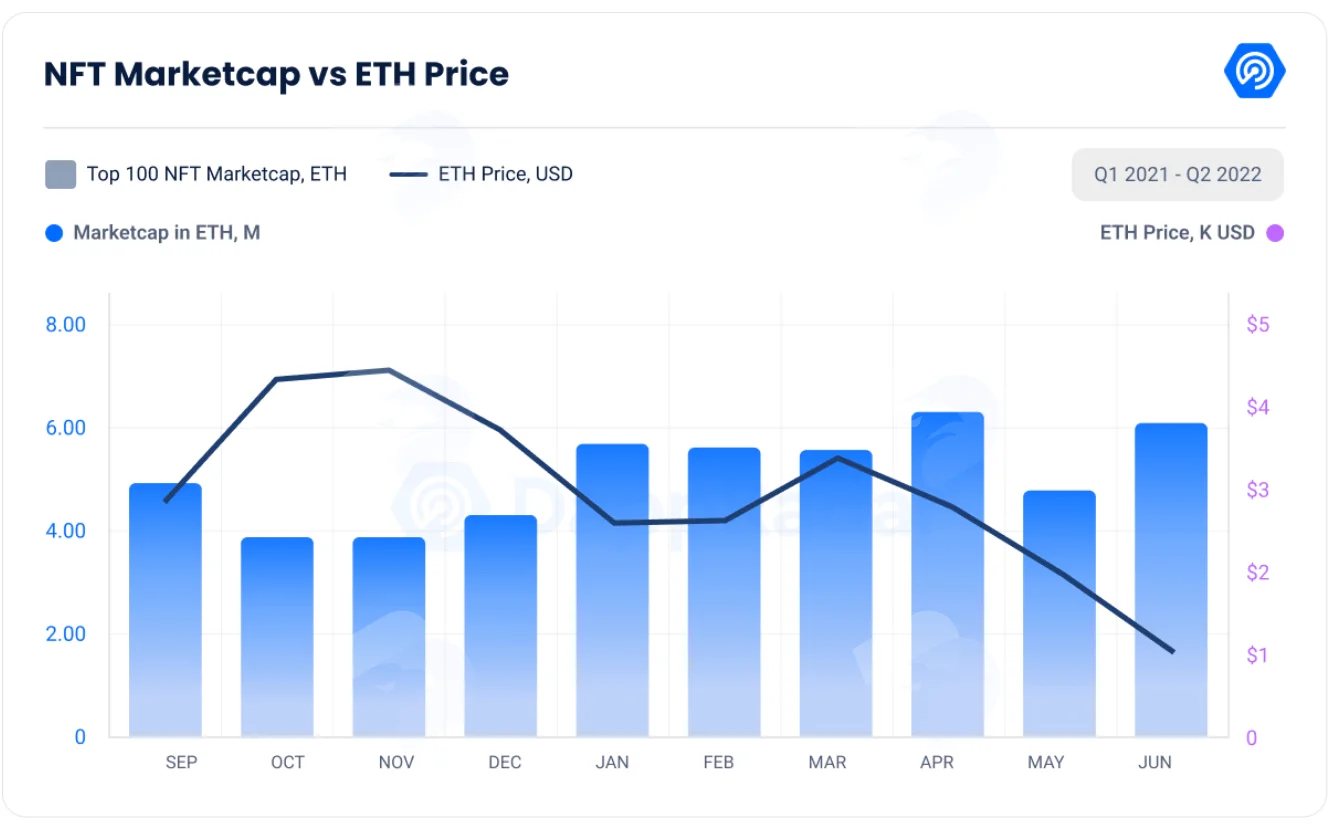Screen dimensions: 1332x828
Task: Open the Q1 2021 - Q2 2022 date range selector
Action: 1177,174
